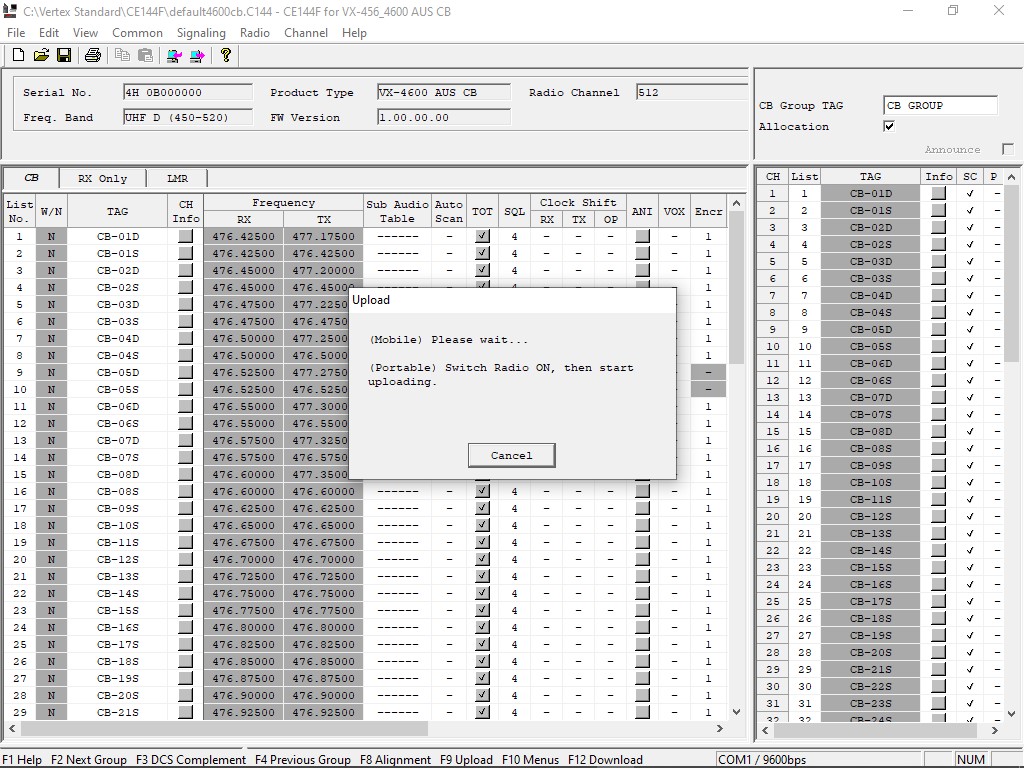1024x768 pixels.
Task: Click the CB group list's horizontal scroll right arrow
Action: click(995, 730)
